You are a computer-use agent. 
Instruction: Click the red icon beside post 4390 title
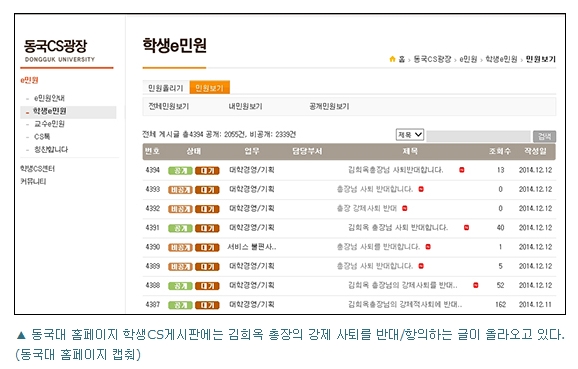[x=428, y=247]
